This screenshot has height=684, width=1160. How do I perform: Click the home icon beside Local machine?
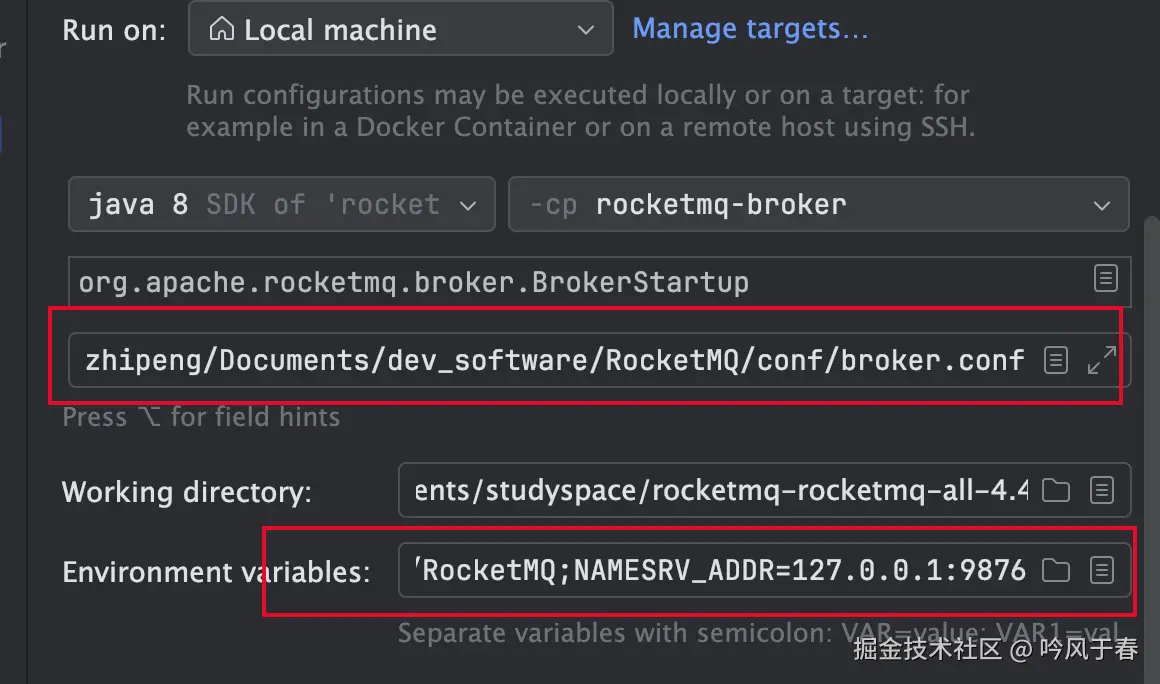[221, 30]
